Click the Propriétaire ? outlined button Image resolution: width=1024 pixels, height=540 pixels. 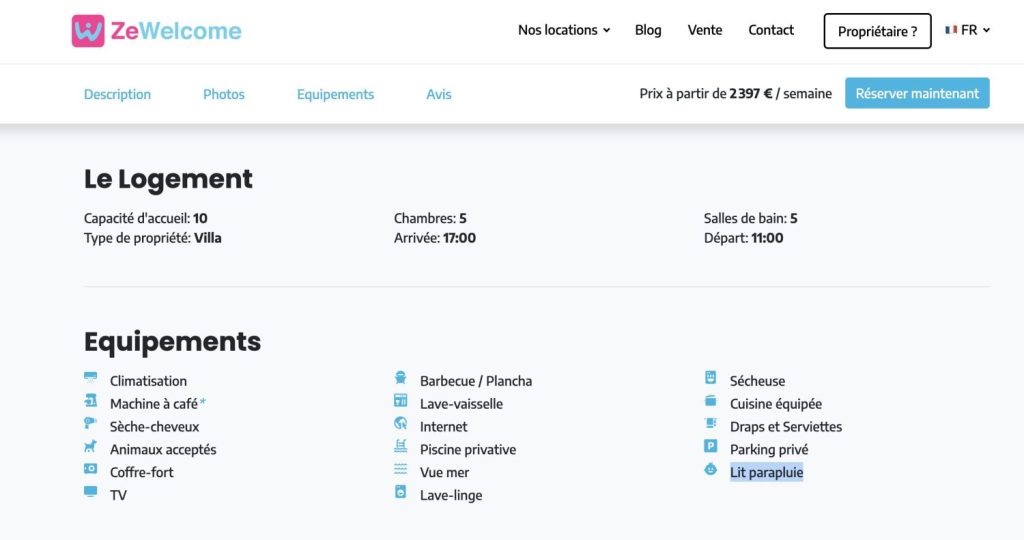(x=877, y=31)
